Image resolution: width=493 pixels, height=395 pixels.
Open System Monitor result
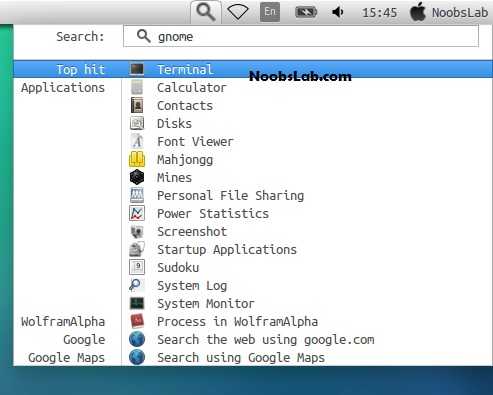(x=206, y=304)
